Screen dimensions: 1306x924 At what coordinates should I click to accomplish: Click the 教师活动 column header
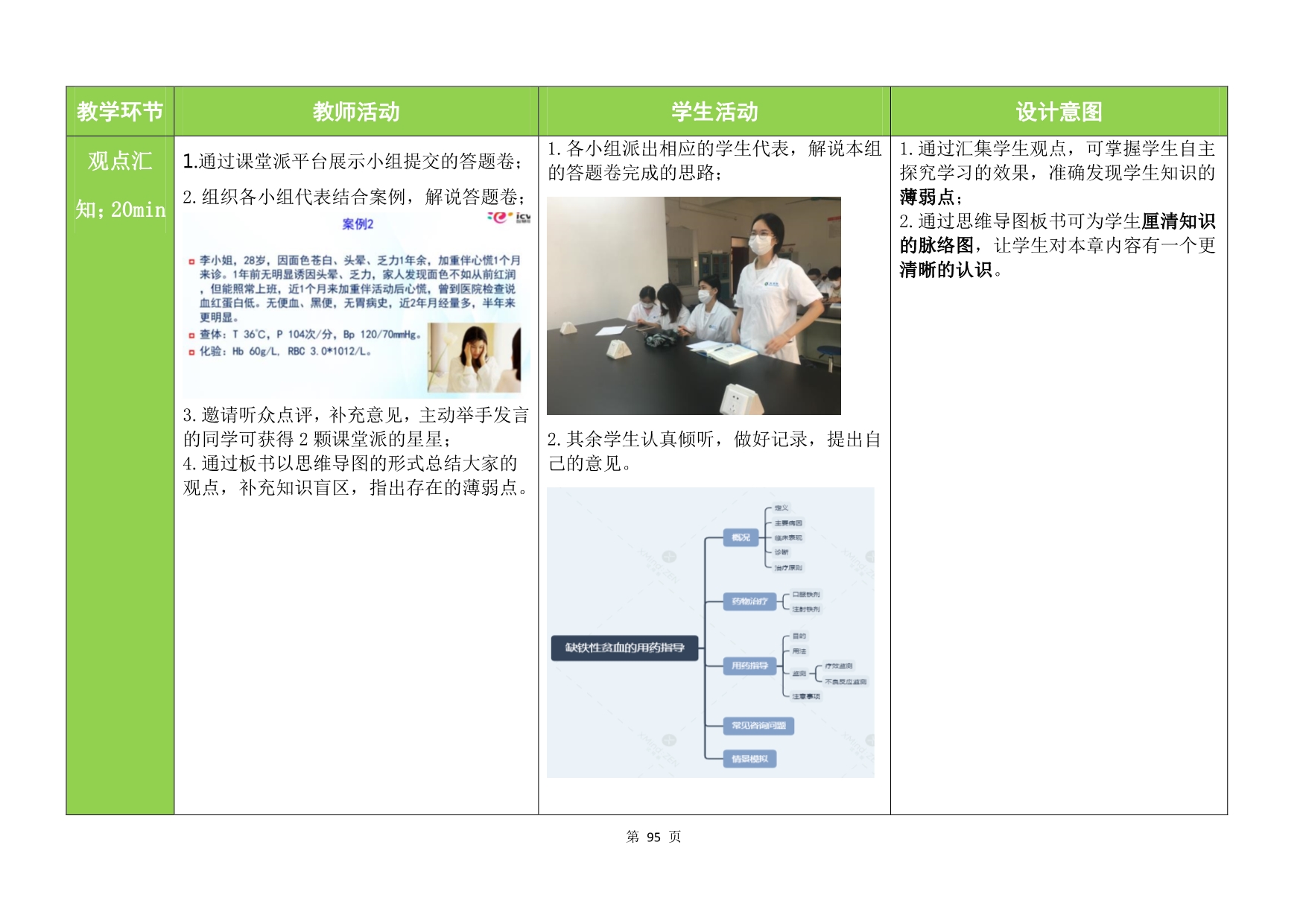pos(356,112)
